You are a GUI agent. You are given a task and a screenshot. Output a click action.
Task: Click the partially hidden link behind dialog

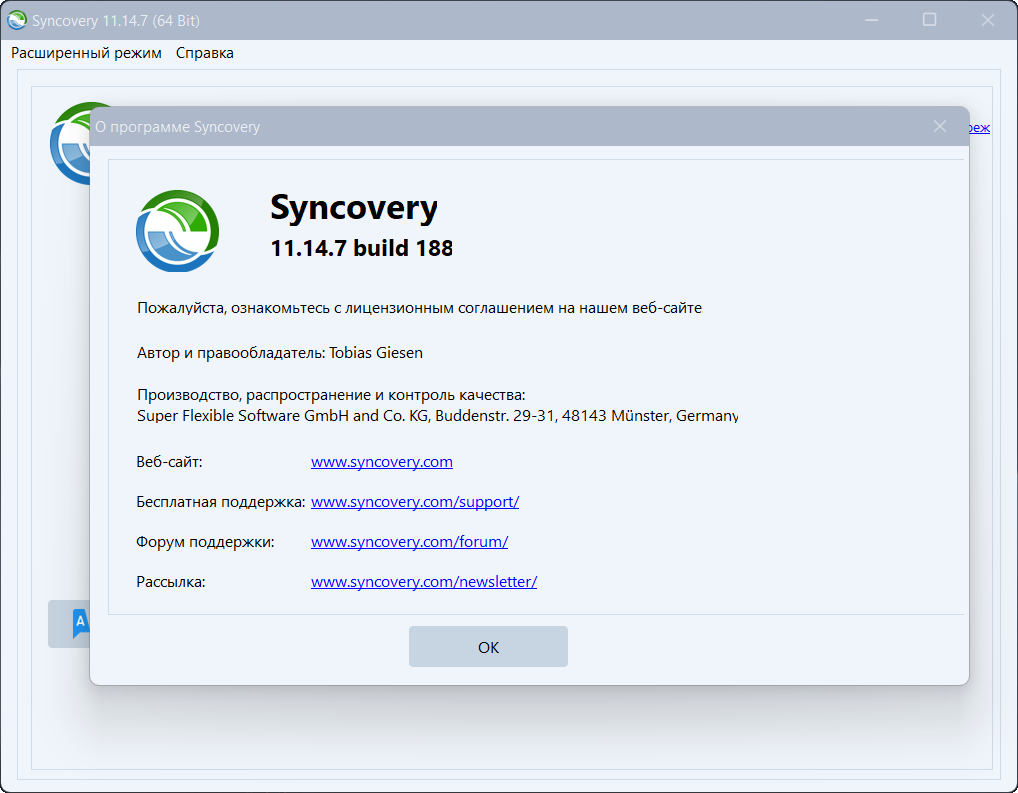[979, 127]
